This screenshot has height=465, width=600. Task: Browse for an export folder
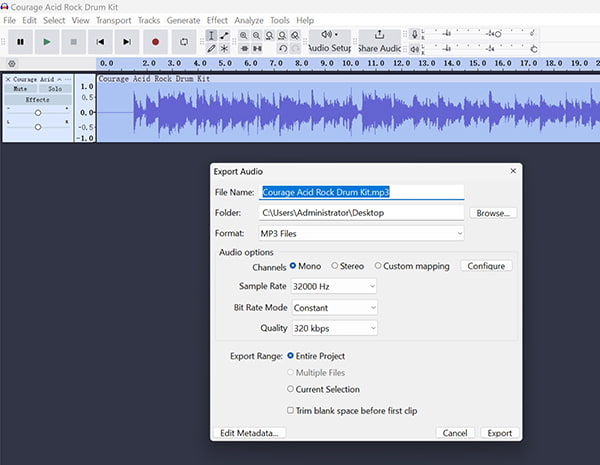click(x=493, y=213)
